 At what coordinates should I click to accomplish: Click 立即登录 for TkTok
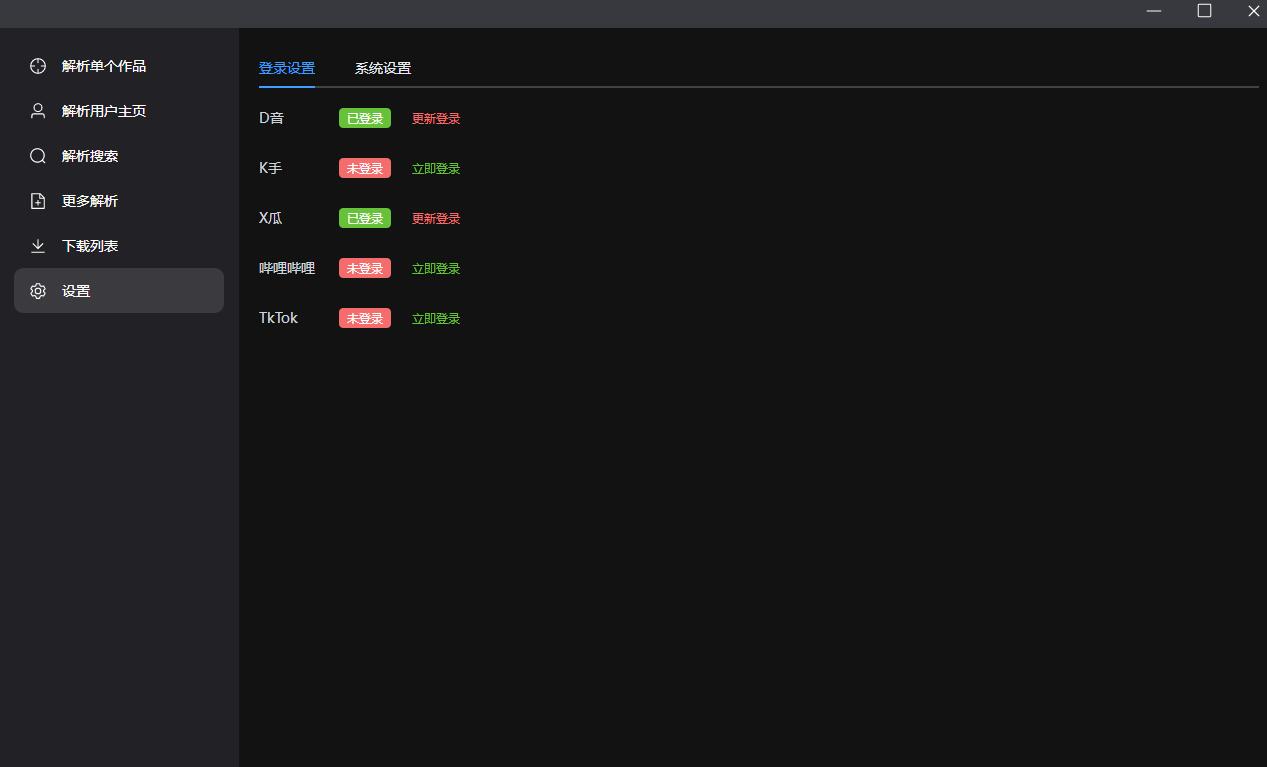point(436,318)
